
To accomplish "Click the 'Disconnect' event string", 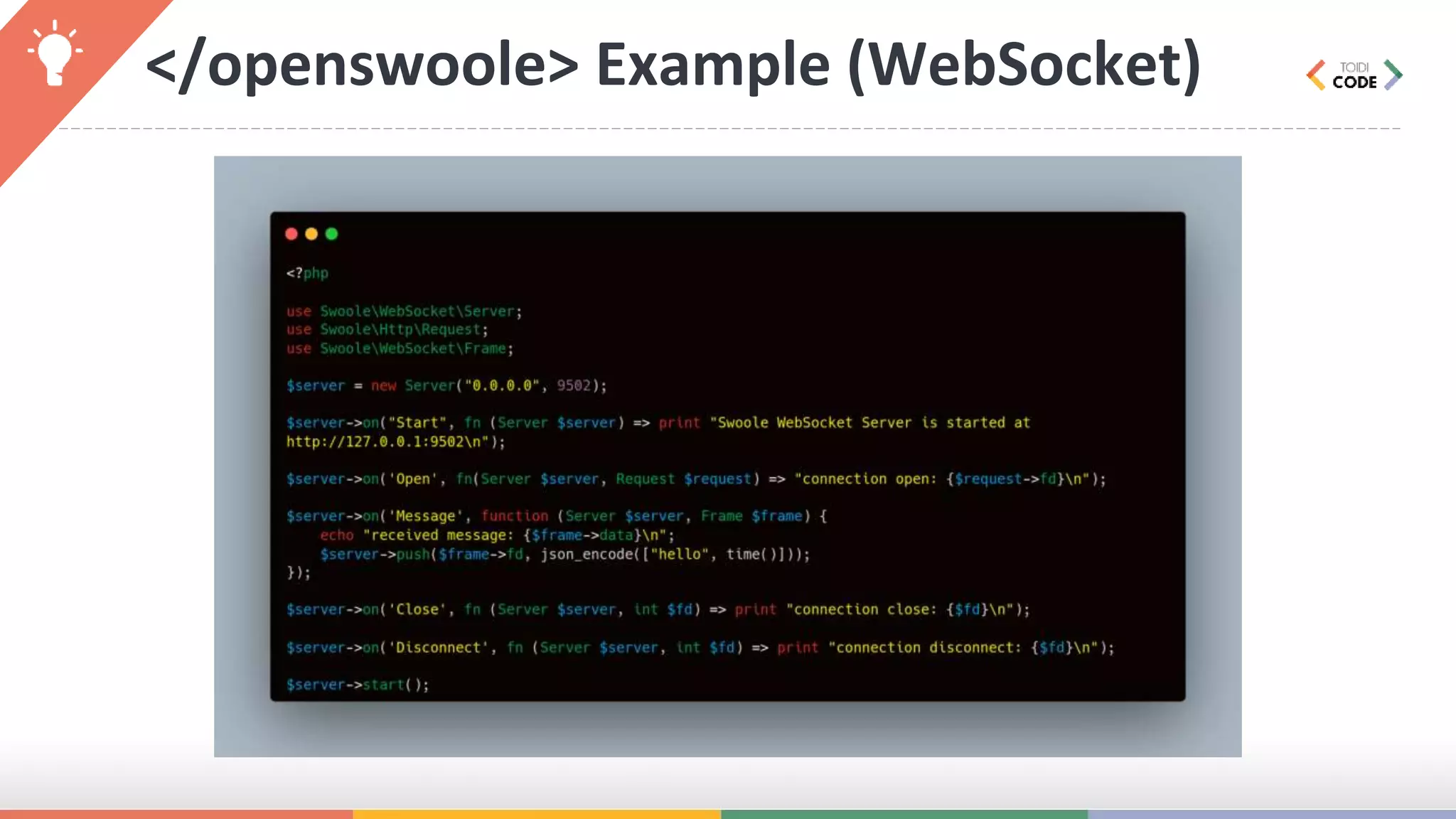I will coord(438,648).
